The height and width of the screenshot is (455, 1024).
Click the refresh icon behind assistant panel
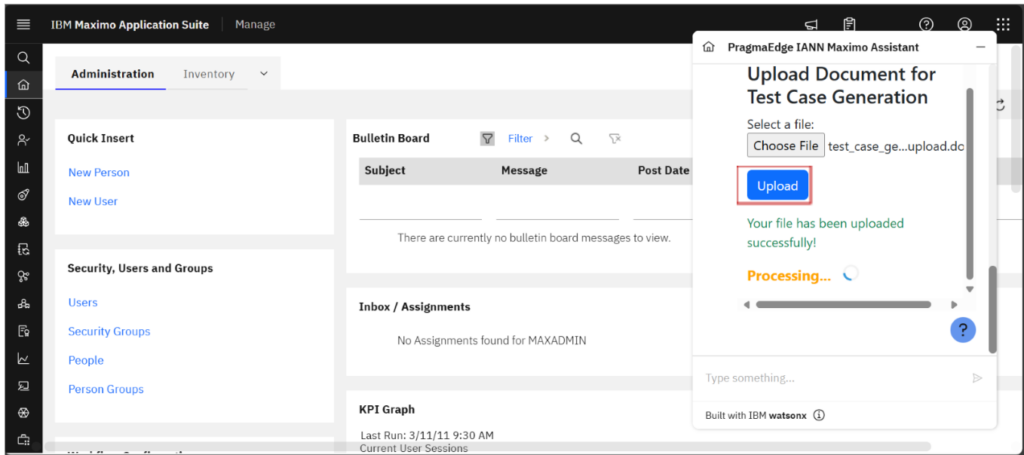pos(1000,106)
